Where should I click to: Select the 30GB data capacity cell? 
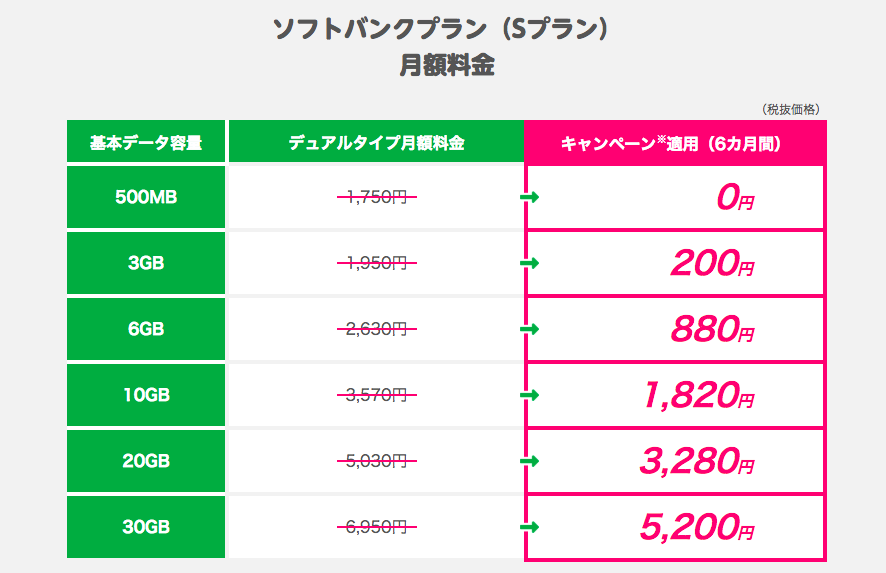tap(146, 527)
